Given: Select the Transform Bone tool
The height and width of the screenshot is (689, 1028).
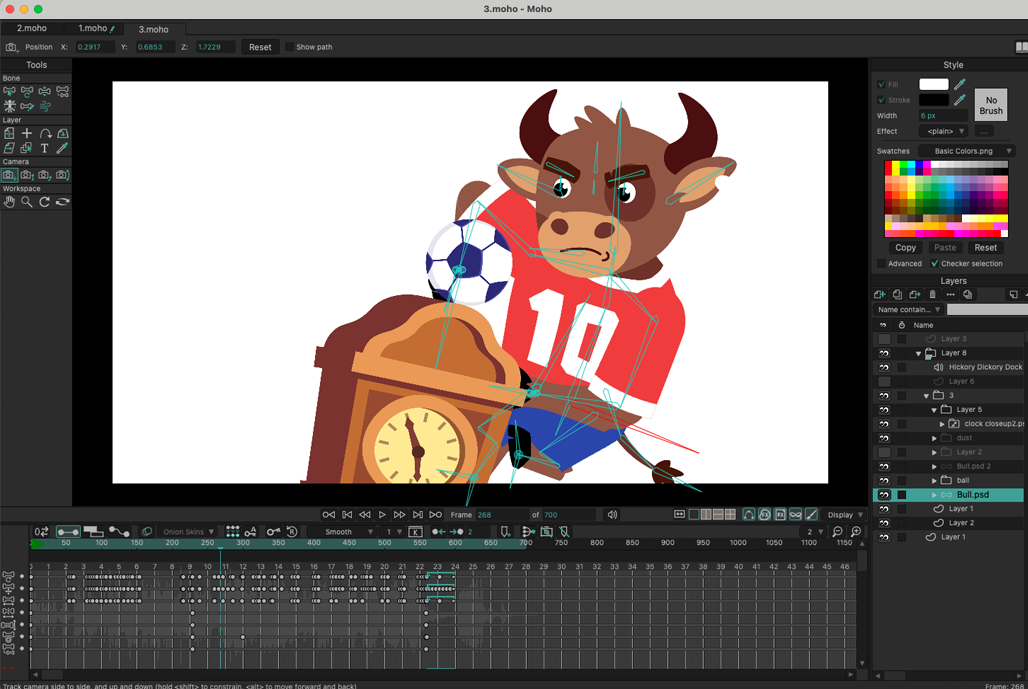Looking at the screenshot, I should coord(9,91).
